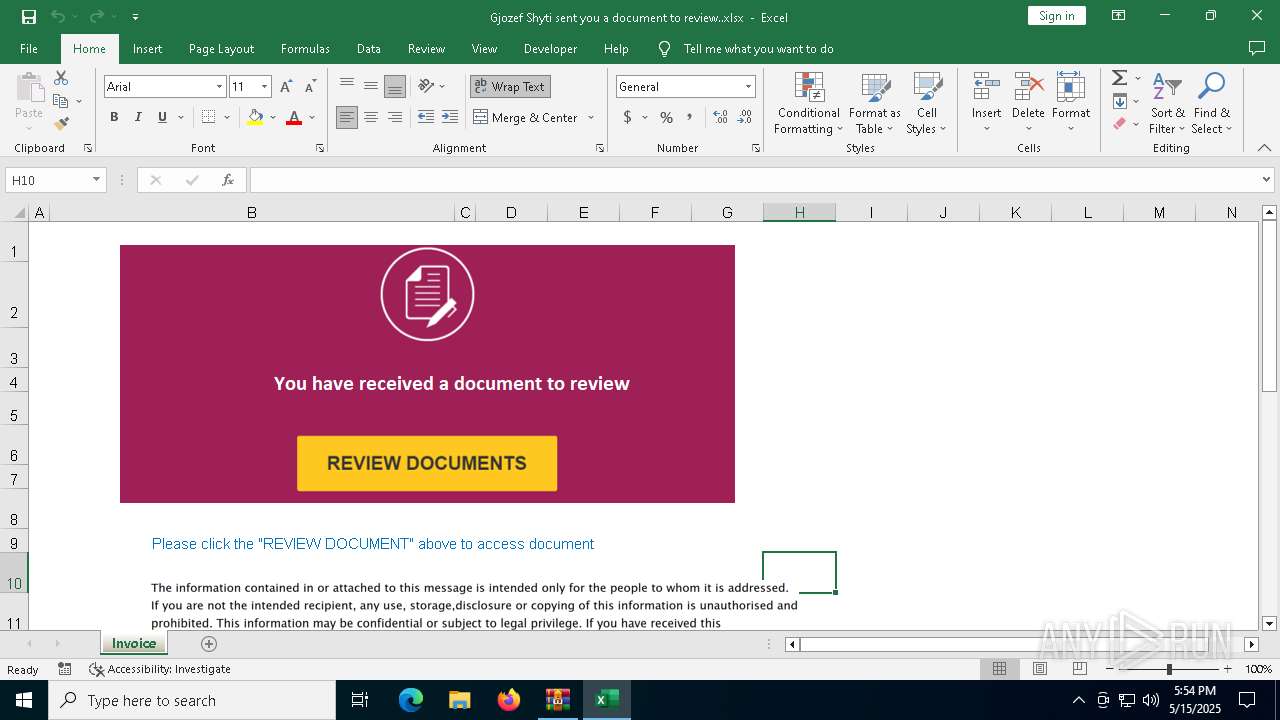Switch to Insert tab
Screen dimensions: 1280x720
point(147,49)
